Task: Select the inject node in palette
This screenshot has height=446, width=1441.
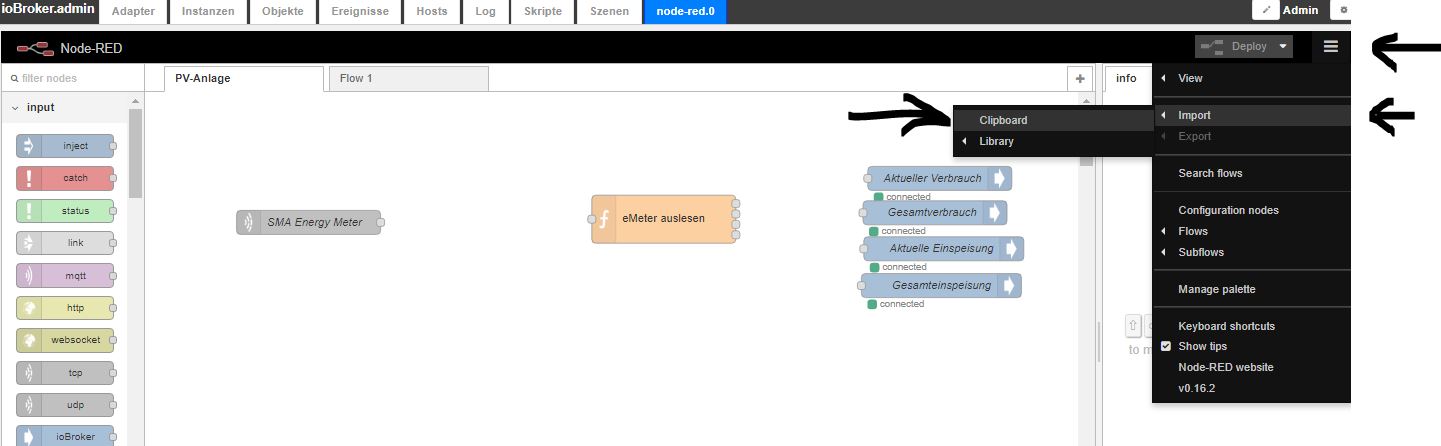Action: [x=65, y=146]
